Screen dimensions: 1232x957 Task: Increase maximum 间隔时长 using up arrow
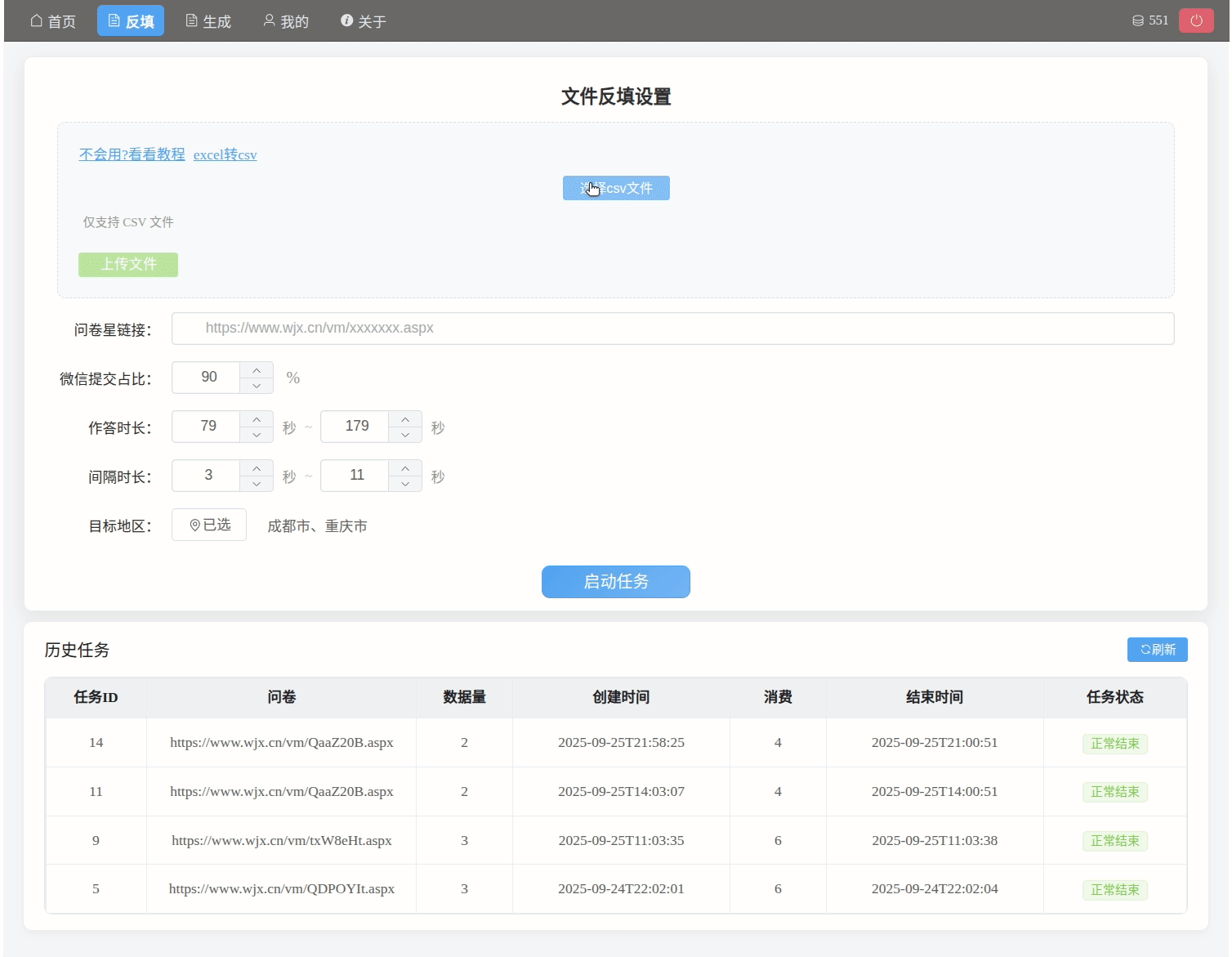pyautogui.click(x=404, y=467)
